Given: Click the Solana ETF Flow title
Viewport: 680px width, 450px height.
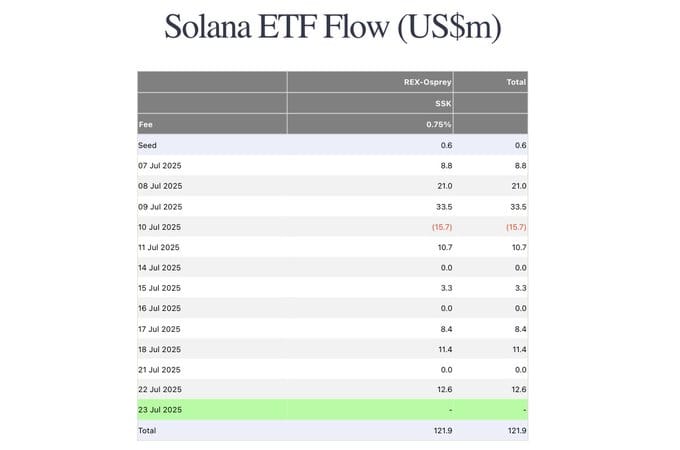Looking at the screenshot, I should point(333,27).
